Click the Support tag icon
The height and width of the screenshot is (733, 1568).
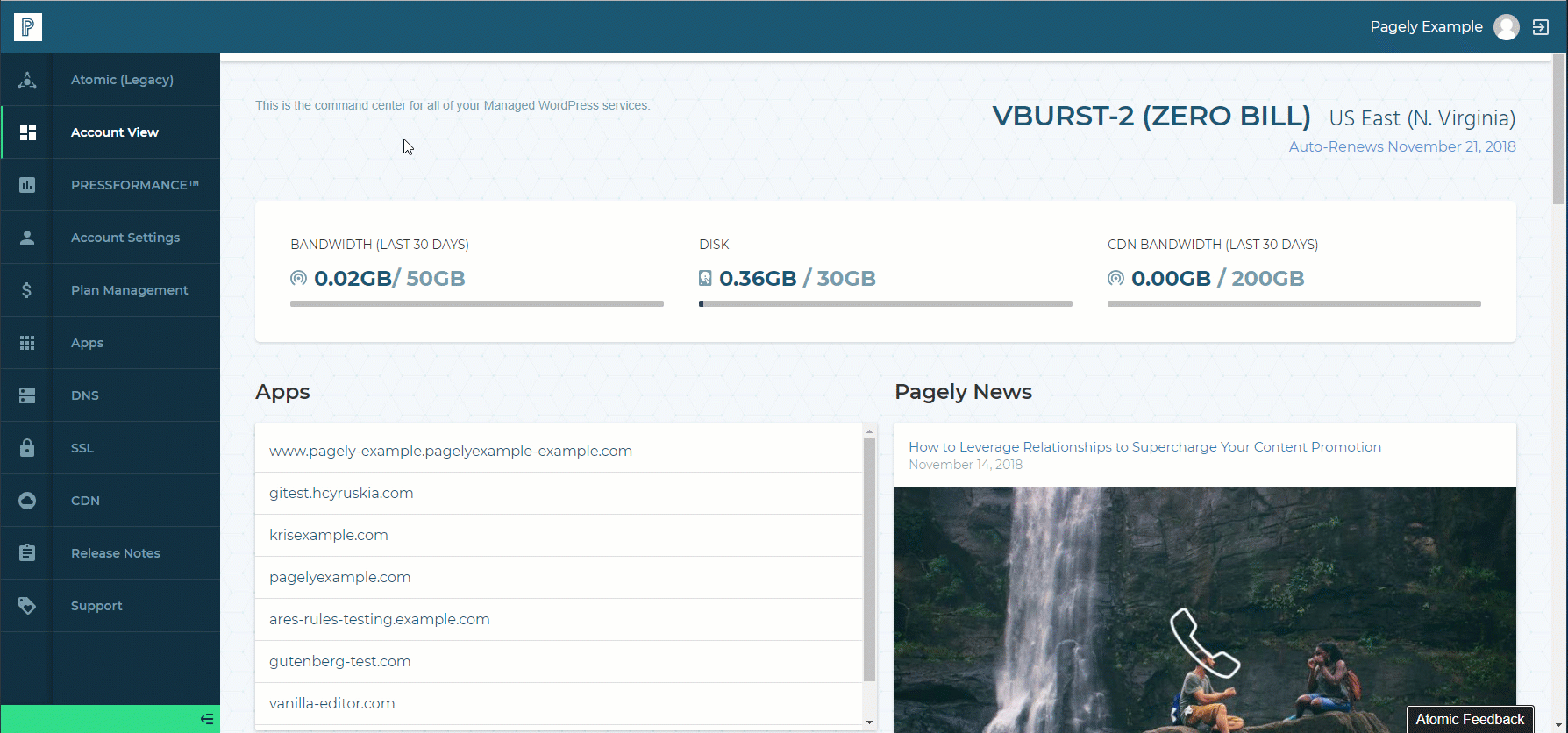point(27,606)
